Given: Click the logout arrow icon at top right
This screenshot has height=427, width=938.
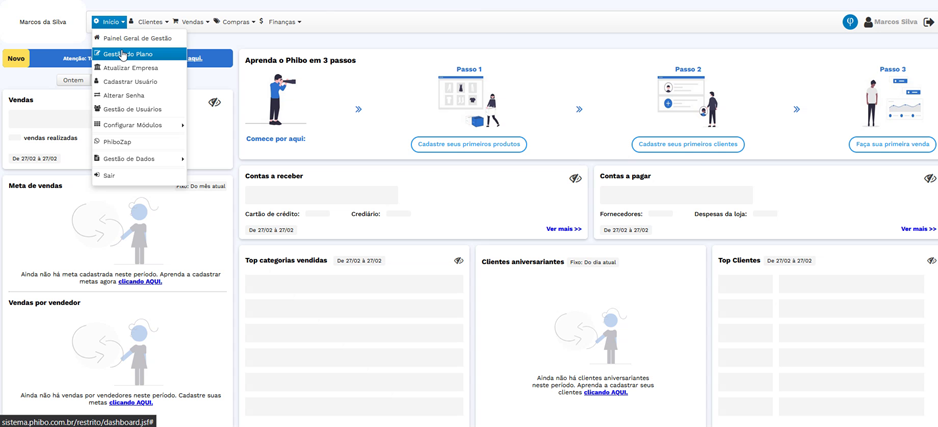Looking at the screenshot, I should [x=929, y=22].
